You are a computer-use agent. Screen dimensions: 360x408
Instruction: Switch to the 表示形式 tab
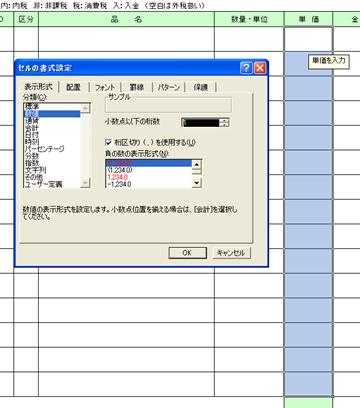[x=38, y=87]
